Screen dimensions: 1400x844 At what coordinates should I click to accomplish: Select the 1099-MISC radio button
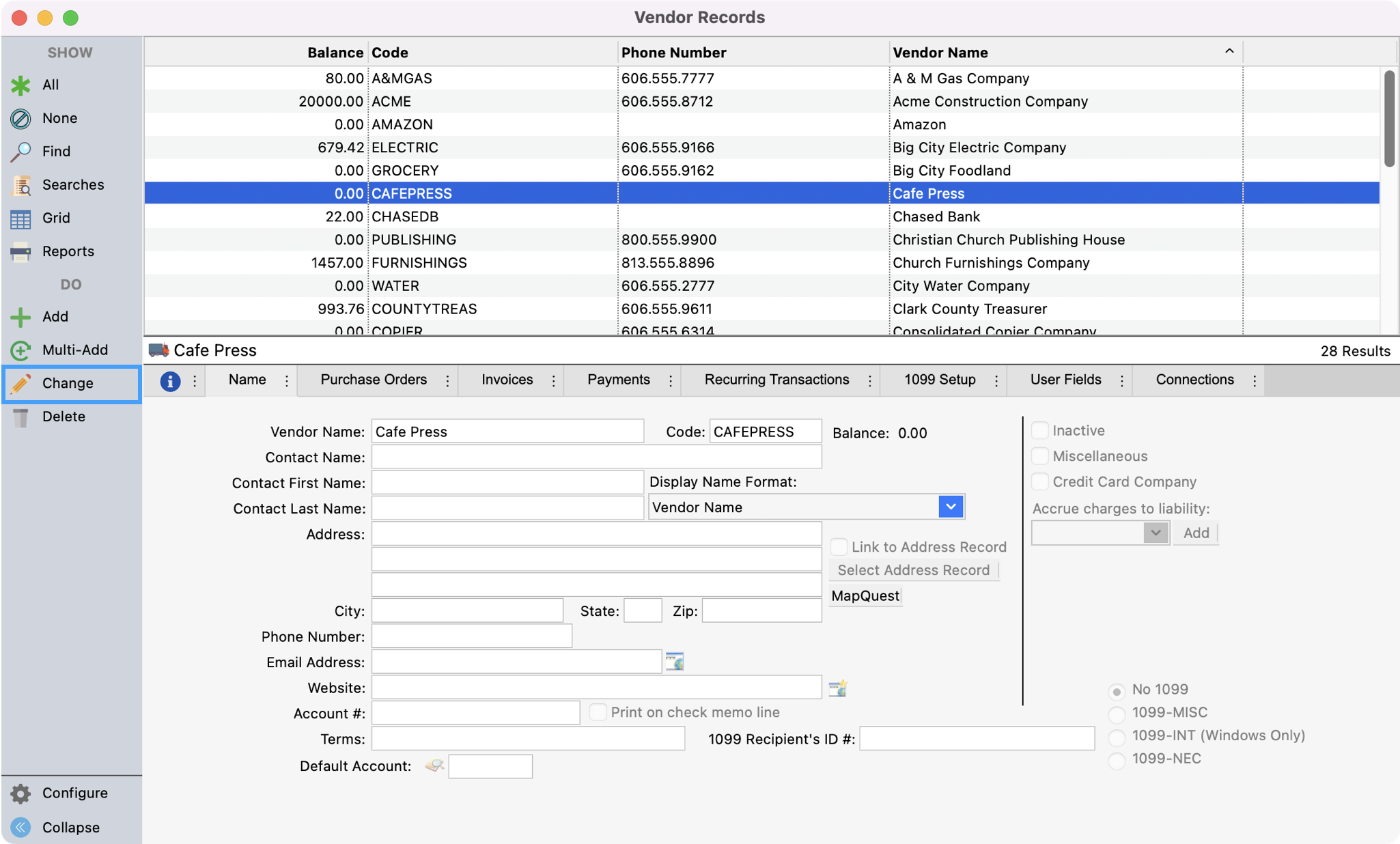pyautogui.click(x=1117, y=714)
